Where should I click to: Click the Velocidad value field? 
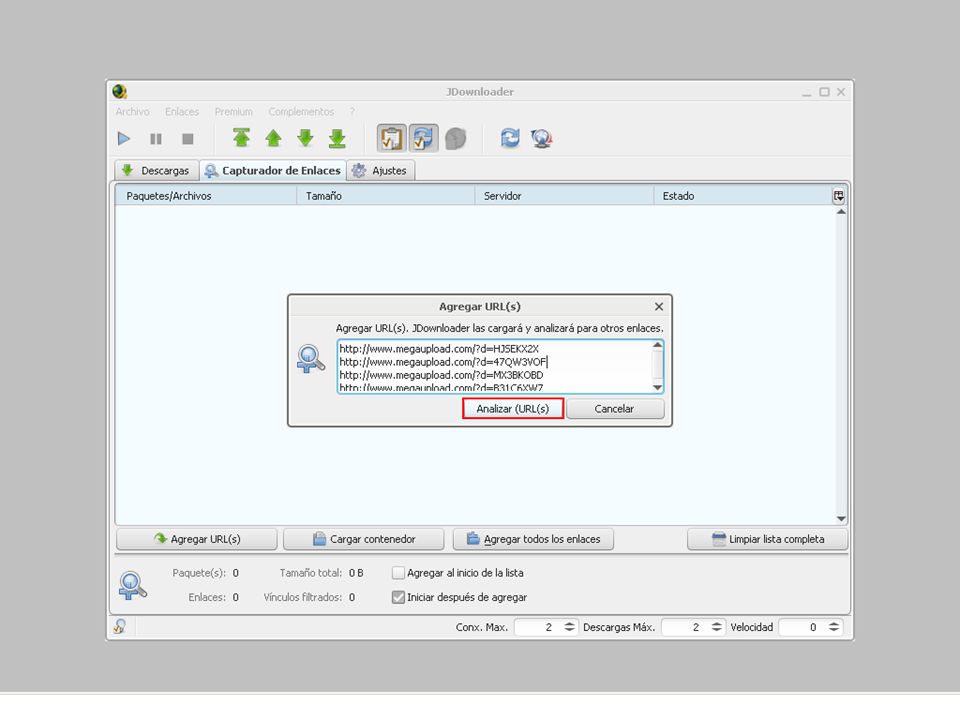point(802,627)
